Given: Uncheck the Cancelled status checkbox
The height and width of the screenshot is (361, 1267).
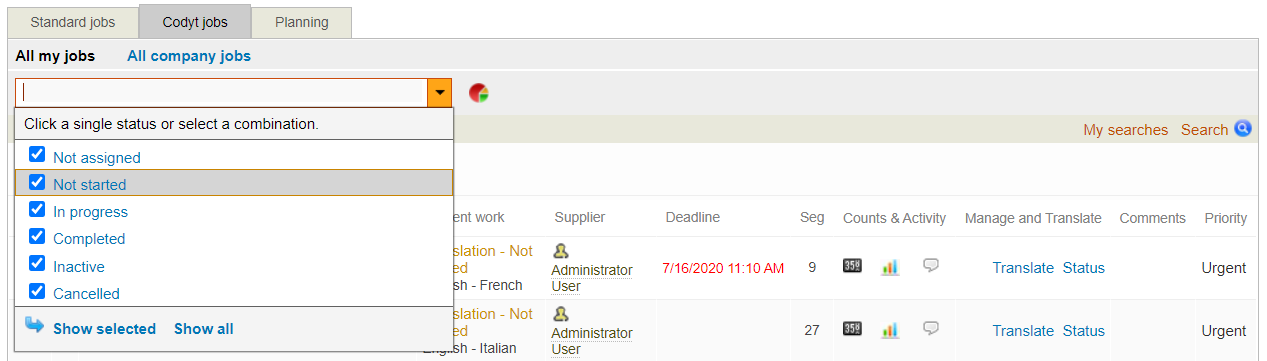Looking at the screenshot, I should [37, 292].
